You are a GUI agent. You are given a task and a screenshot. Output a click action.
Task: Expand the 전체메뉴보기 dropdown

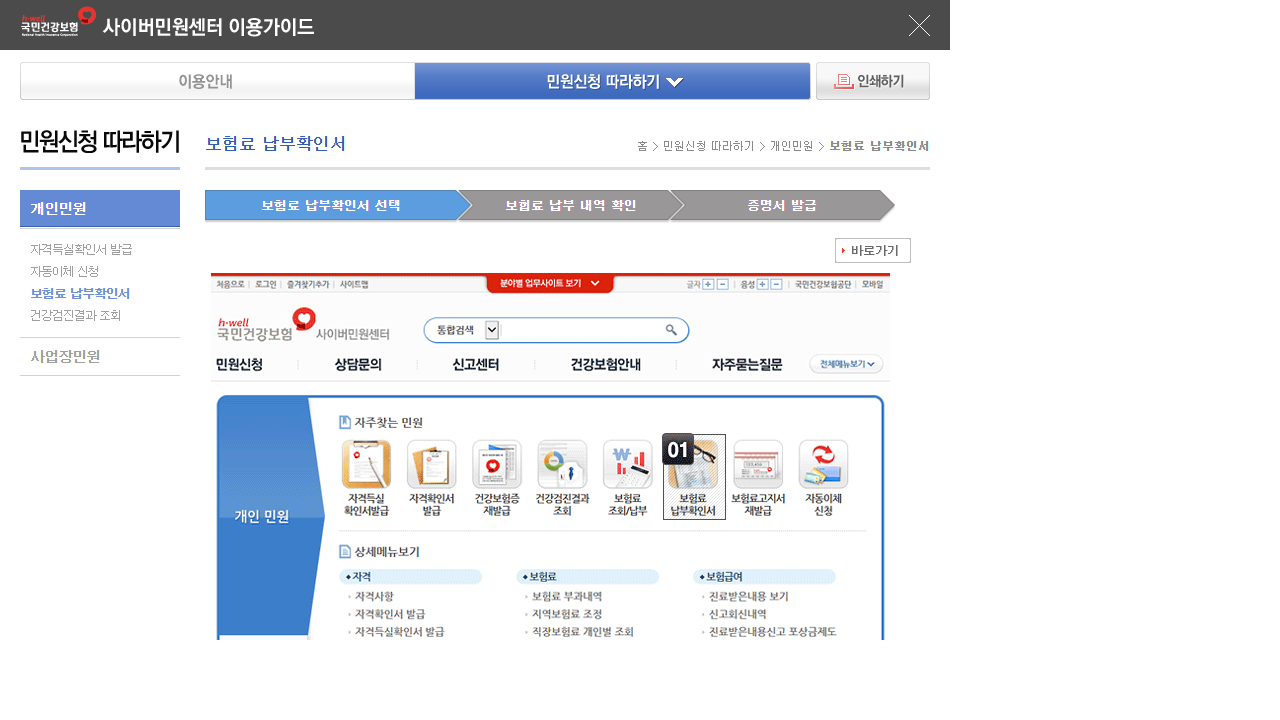(846, 365)
